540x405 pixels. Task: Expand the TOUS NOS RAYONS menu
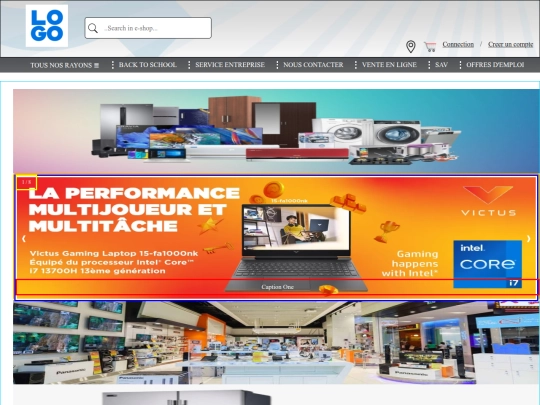point(64,65)
